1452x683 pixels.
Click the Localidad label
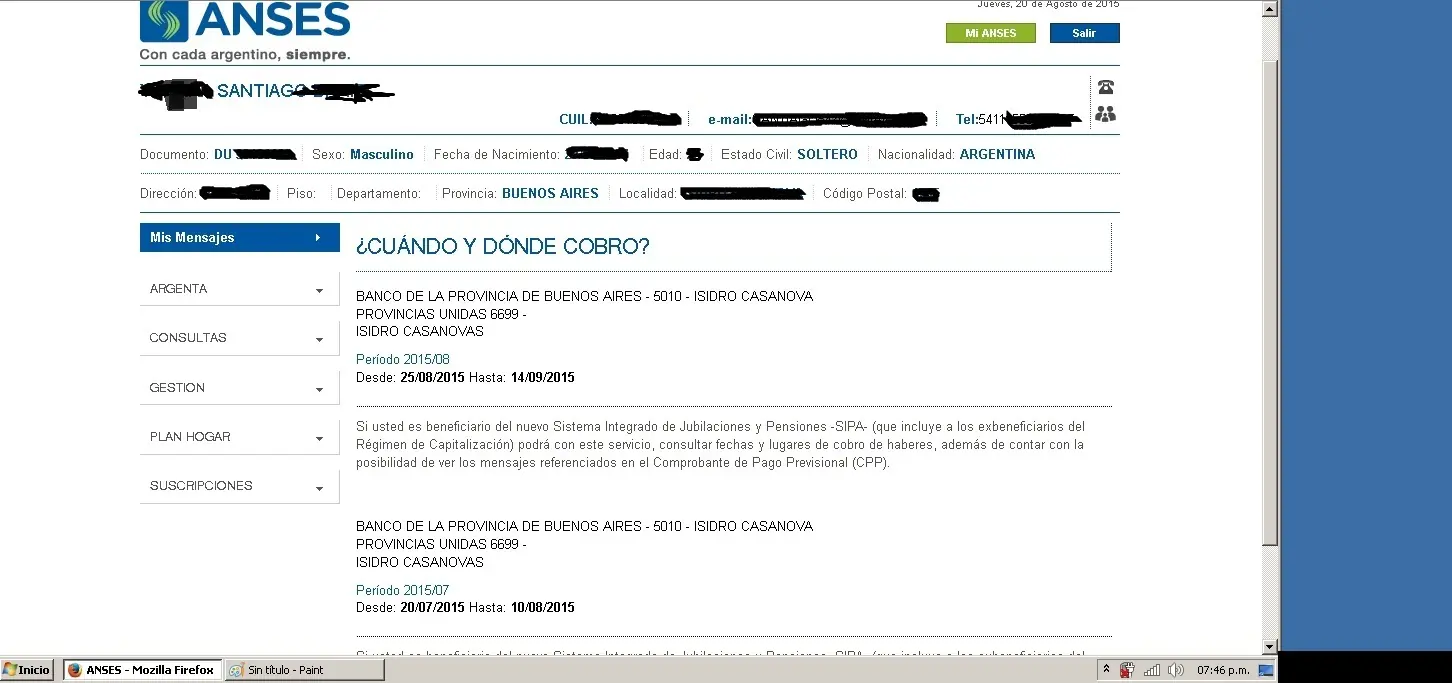coord(648,194)
